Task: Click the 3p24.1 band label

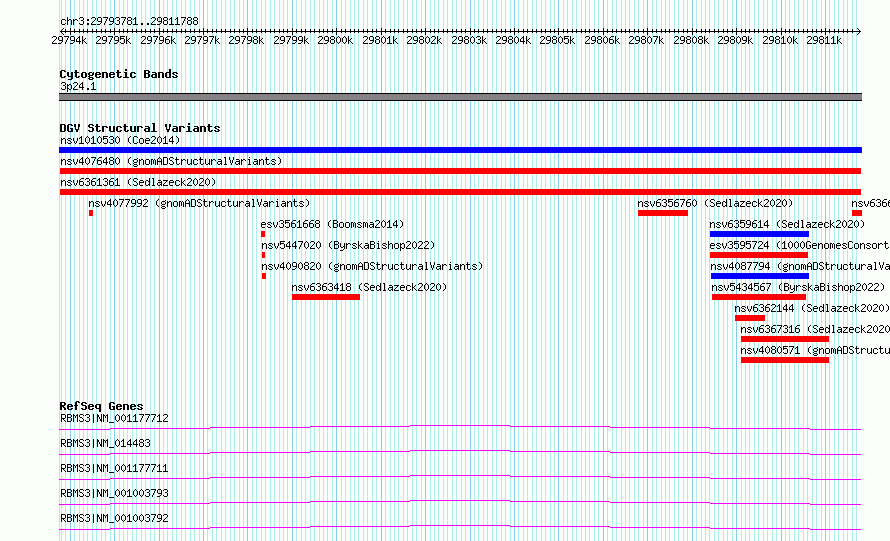Action: 78,86
